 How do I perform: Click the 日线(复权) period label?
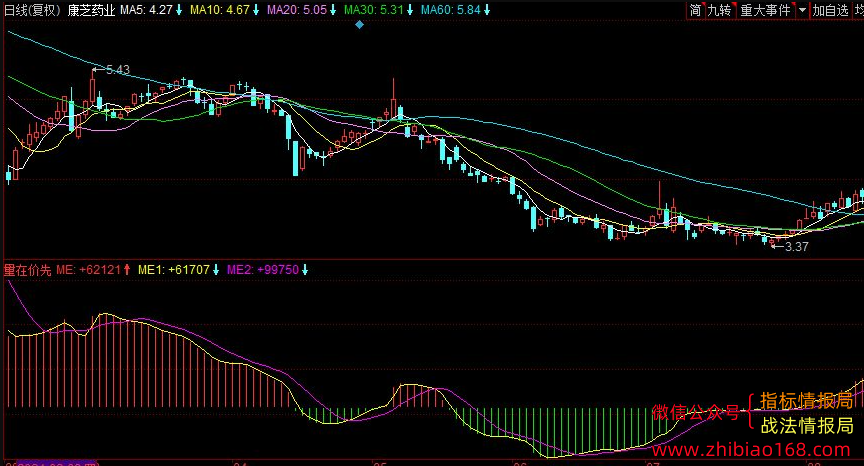coord(33,10)
